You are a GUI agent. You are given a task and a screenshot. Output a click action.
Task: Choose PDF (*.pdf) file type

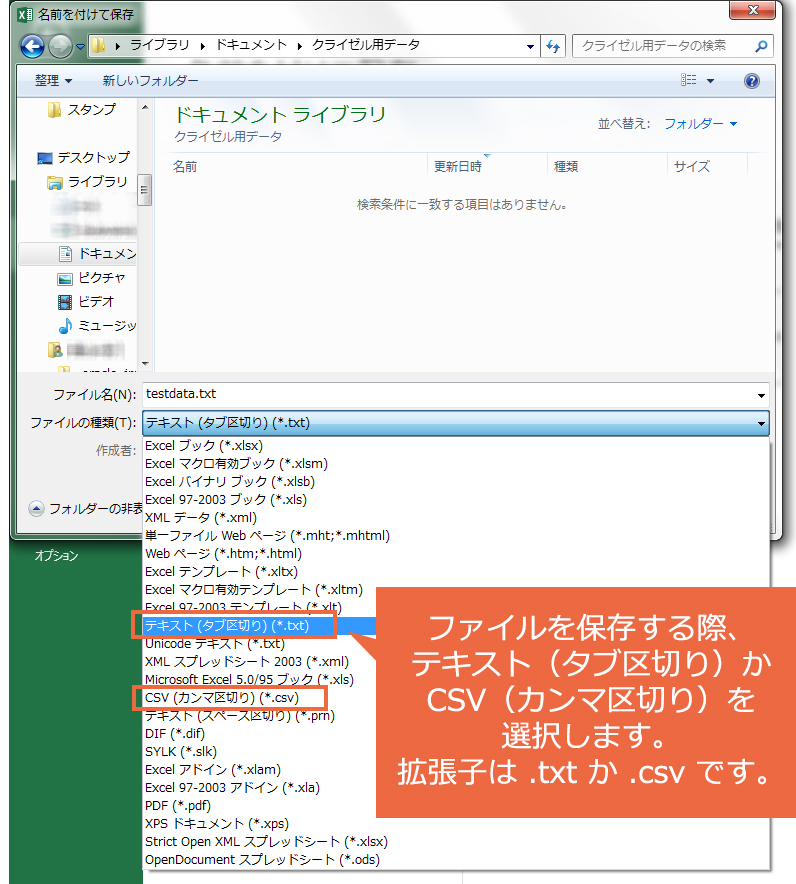point(259,806)
